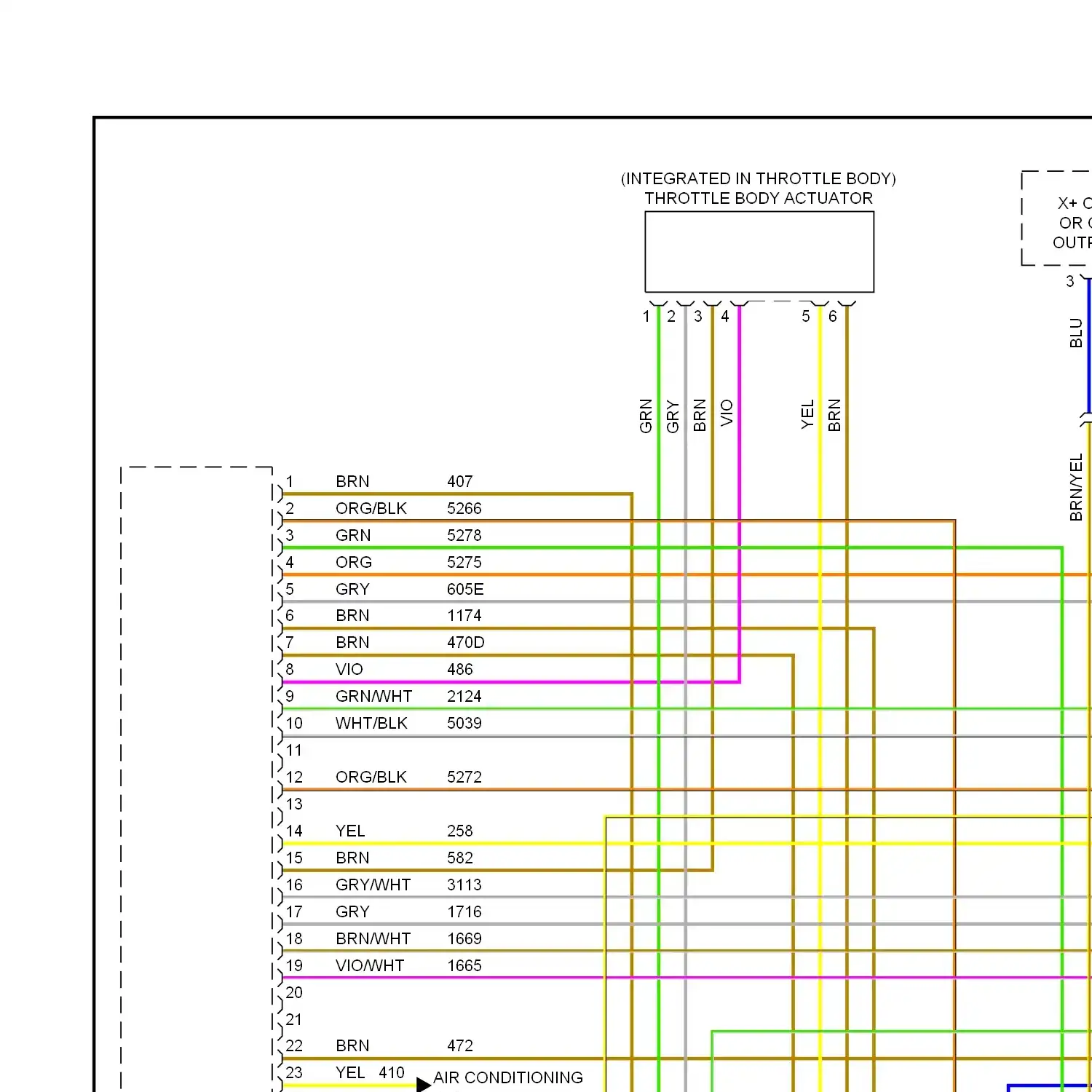The image size is (1092, 1092).
Task: Click vertical BRN/YEL wire label
Action: pos(1076,487)
